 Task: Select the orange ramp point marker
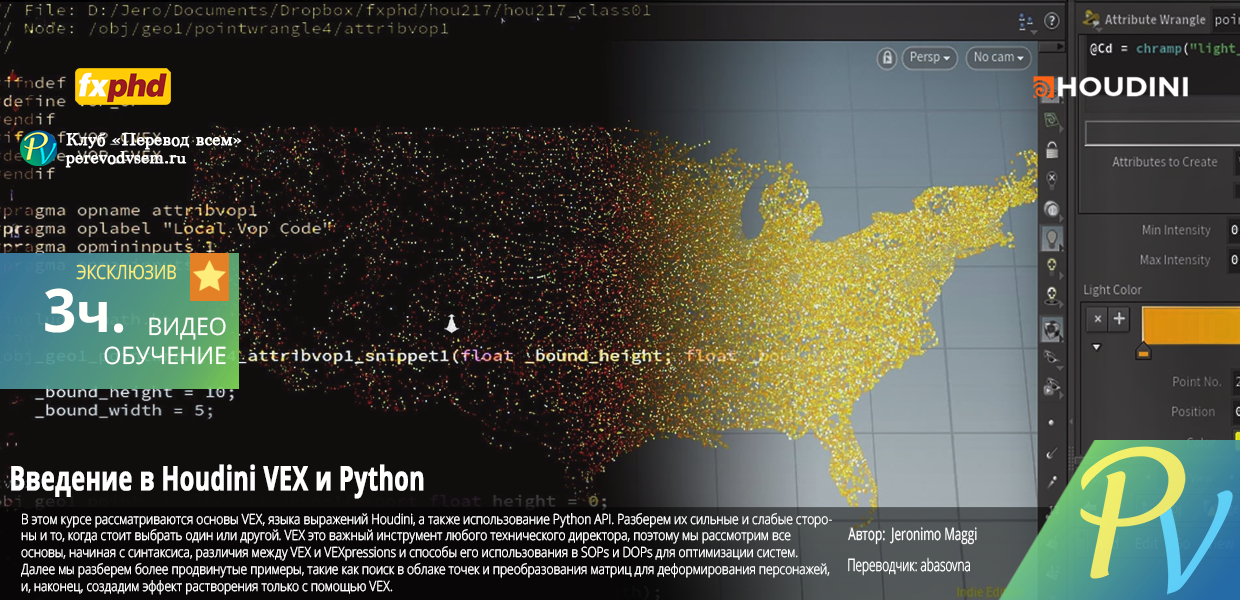click(x=1144, y=351)
